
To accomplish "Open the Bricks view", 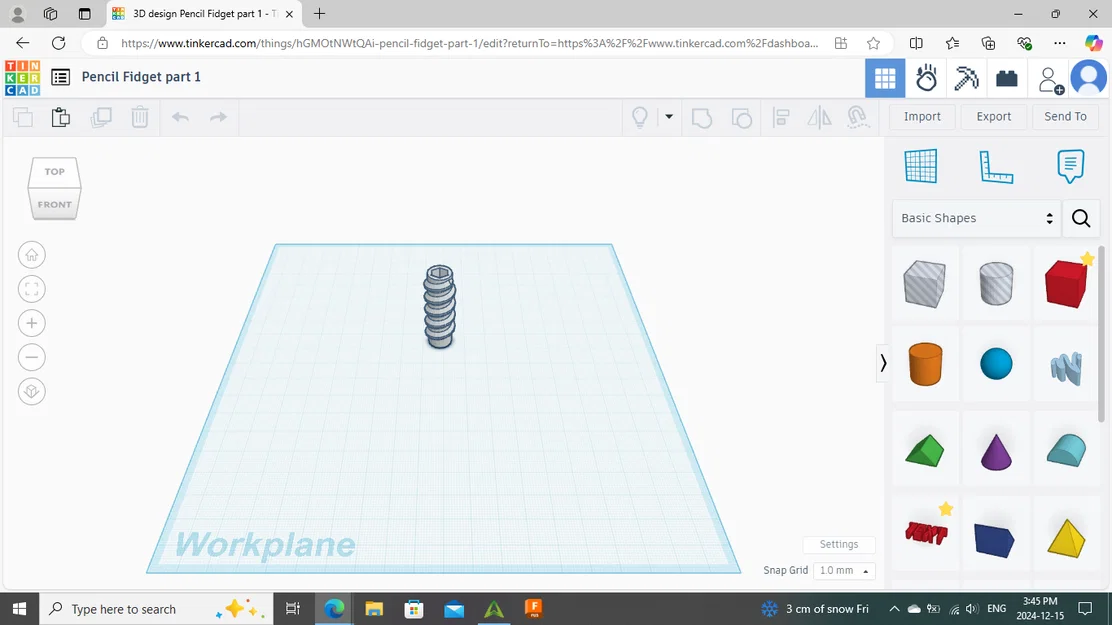I will [1006, 78].
